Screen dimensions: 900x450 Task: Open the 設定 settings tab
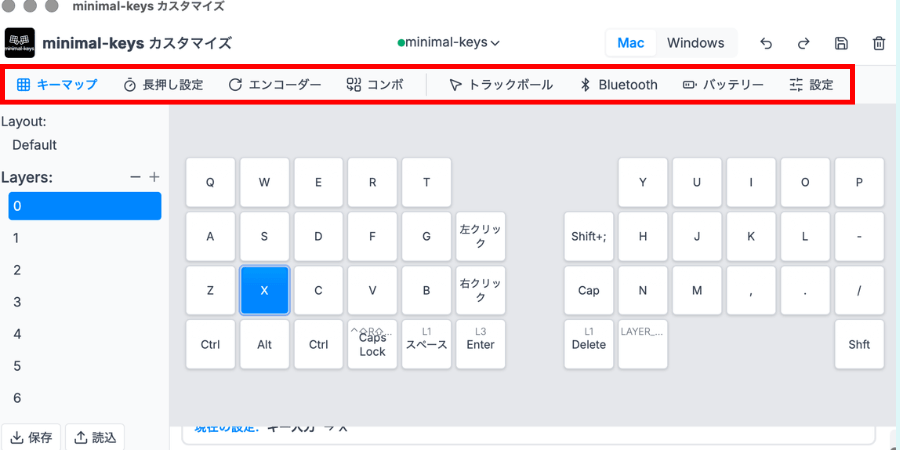click(x=812, y=85)
